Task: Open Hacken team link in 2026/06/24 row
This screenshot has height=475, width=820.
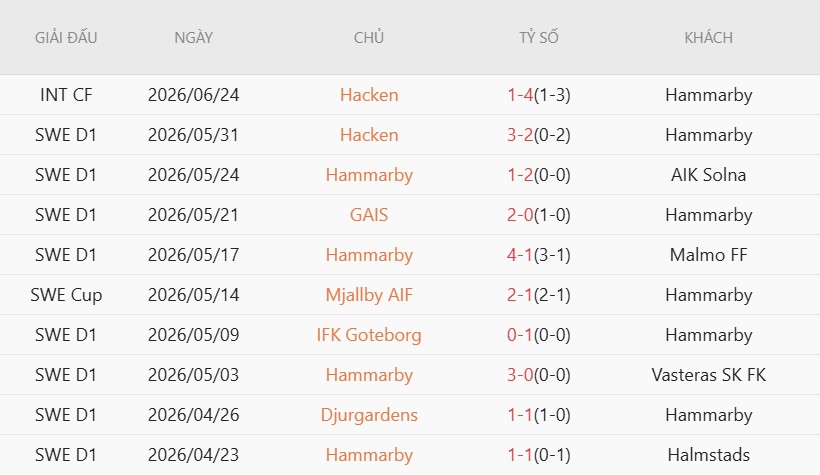Action: [x=369, y=95]
